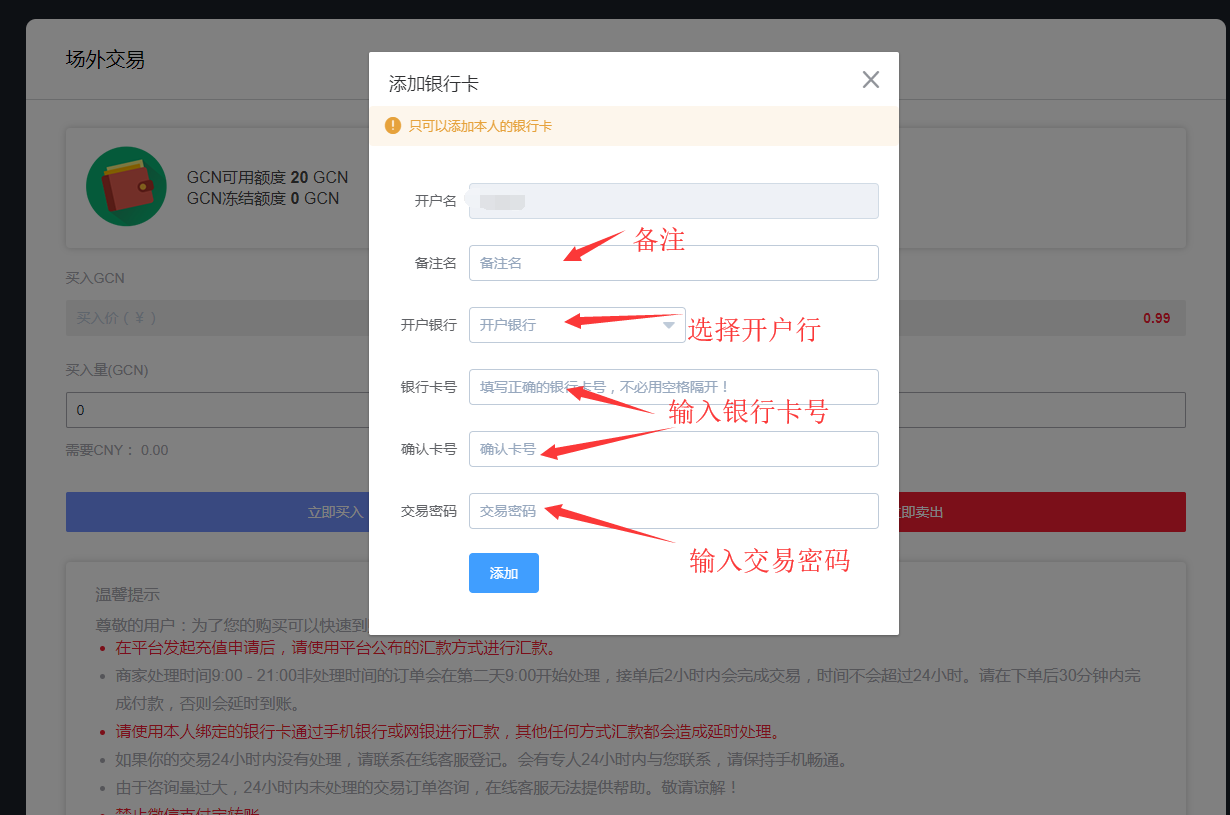Image resolution: width=1230 pixels, height=815 pixels.
Task: Click the 只可以添加本人的银行卡 notice text
Action: coord(480,126)
